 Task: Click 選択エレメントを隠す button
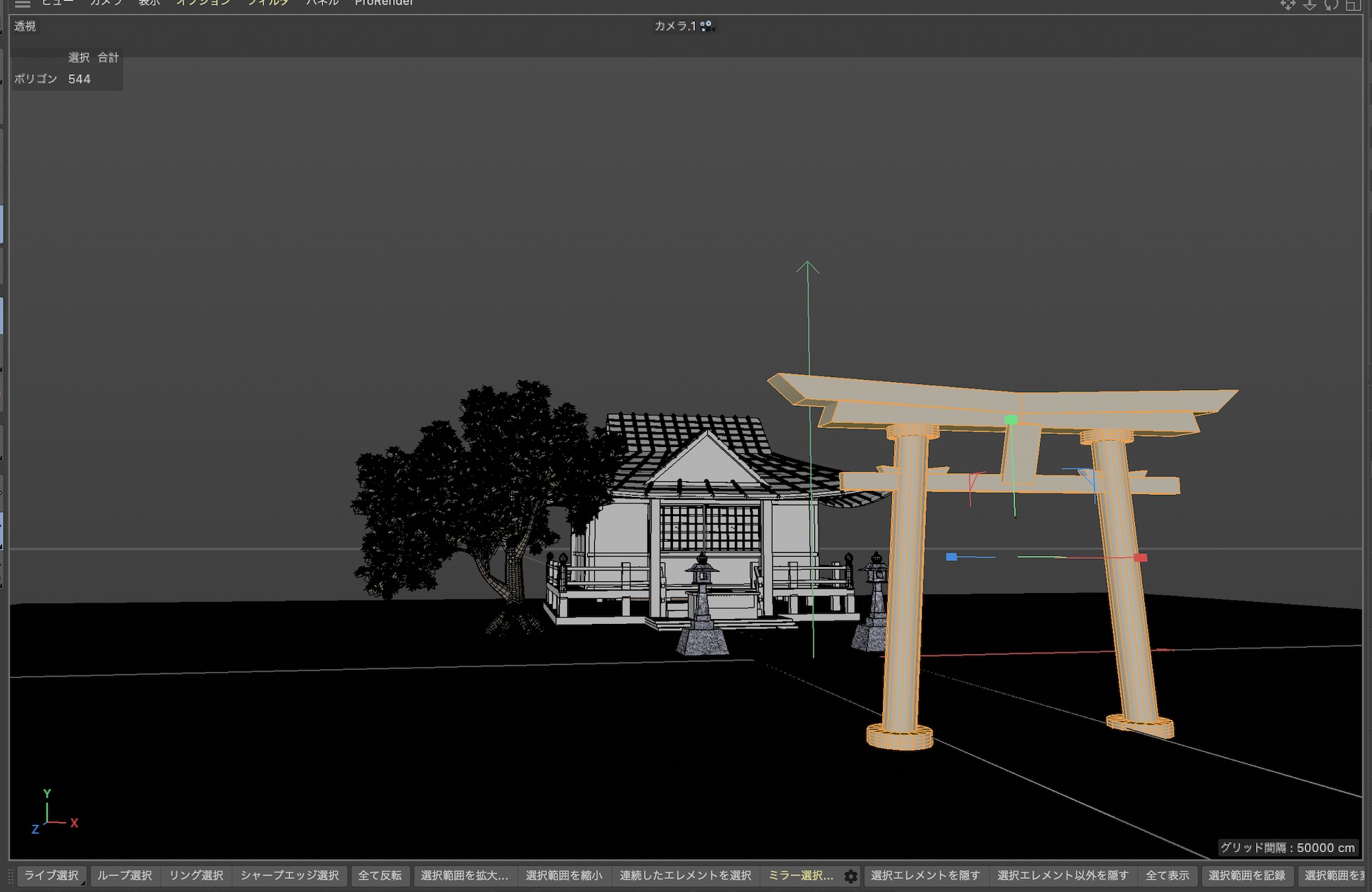click(925, 876)
